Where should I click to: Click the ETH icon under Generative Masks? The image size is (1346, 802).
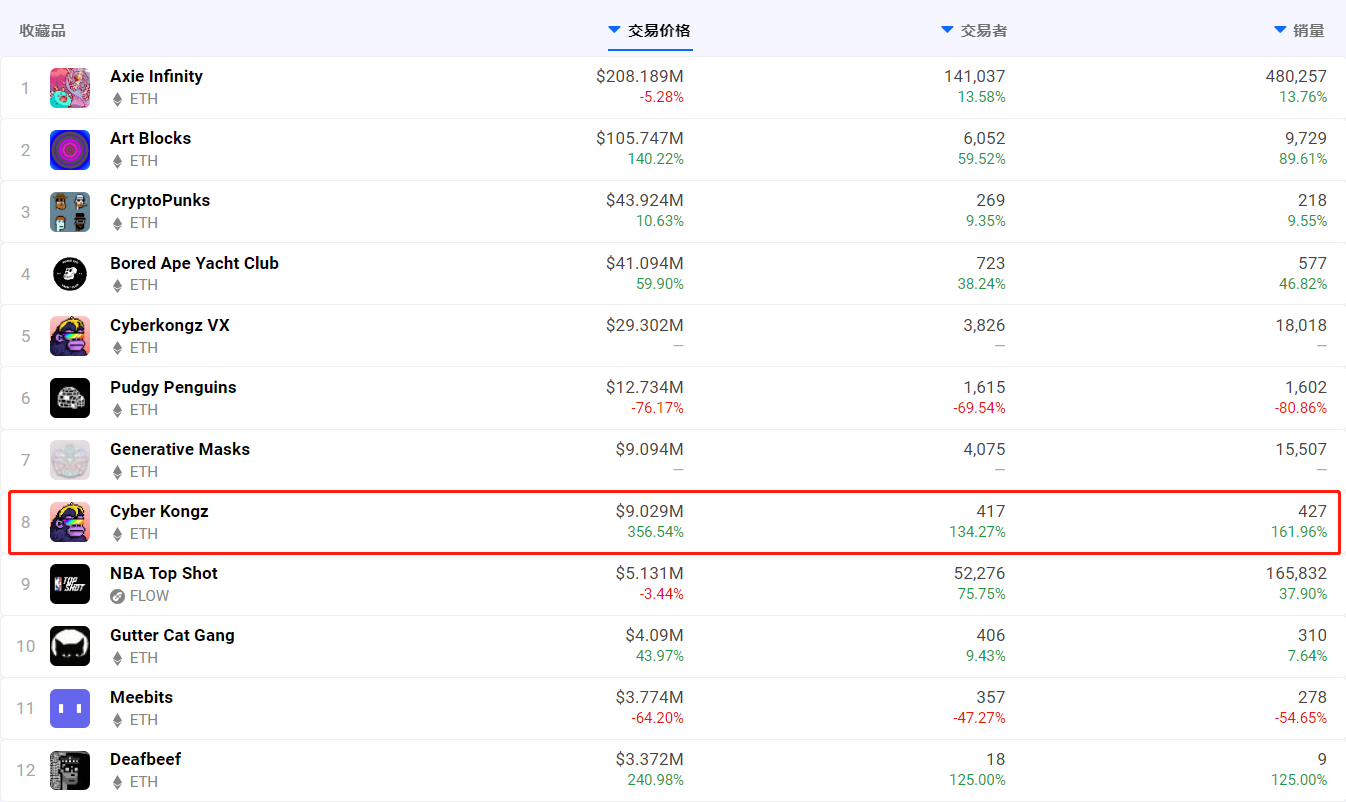[x=117, y=472]
